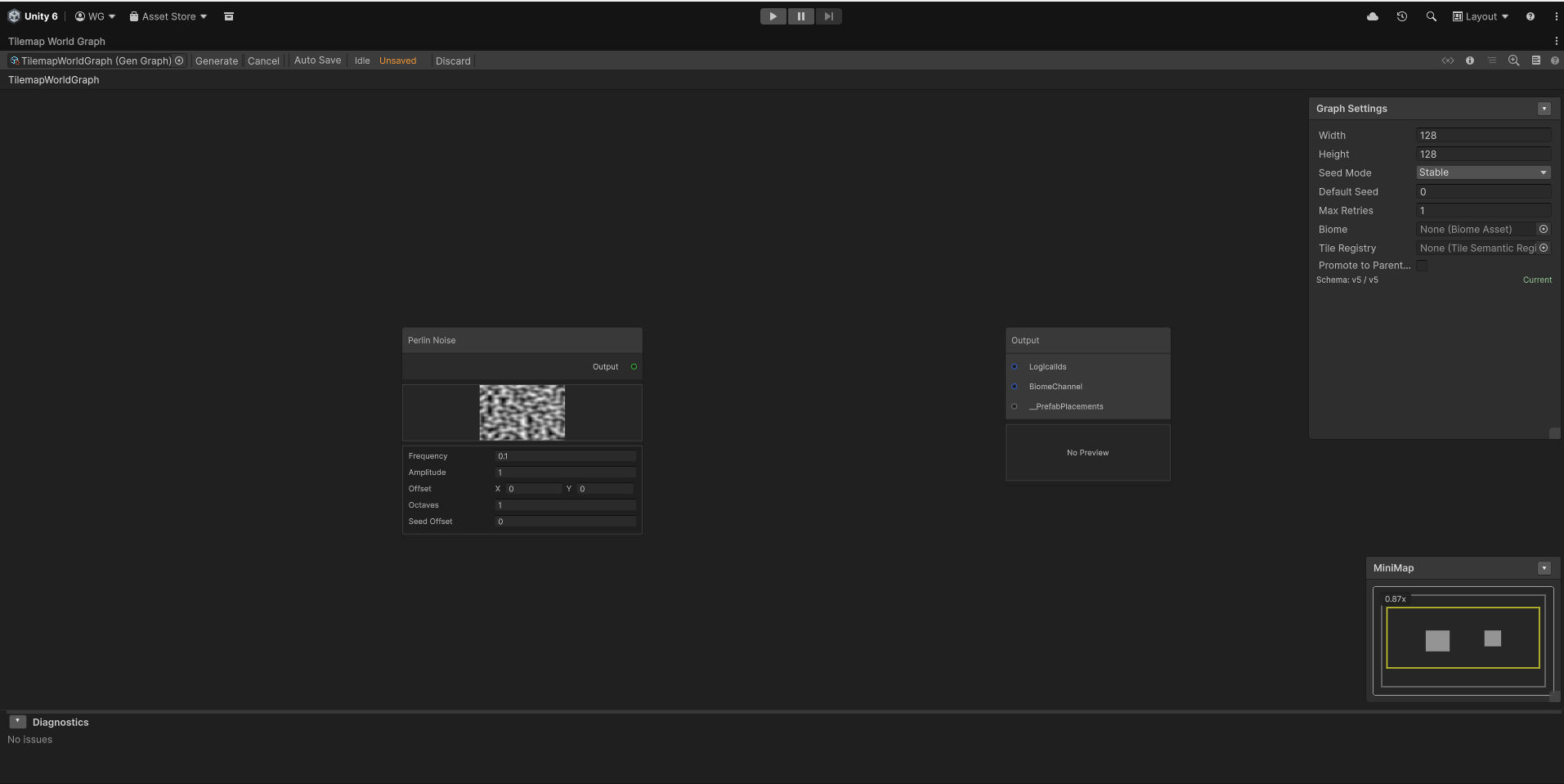Collapse the Diagnostics foldout

(x=17, y=722)
